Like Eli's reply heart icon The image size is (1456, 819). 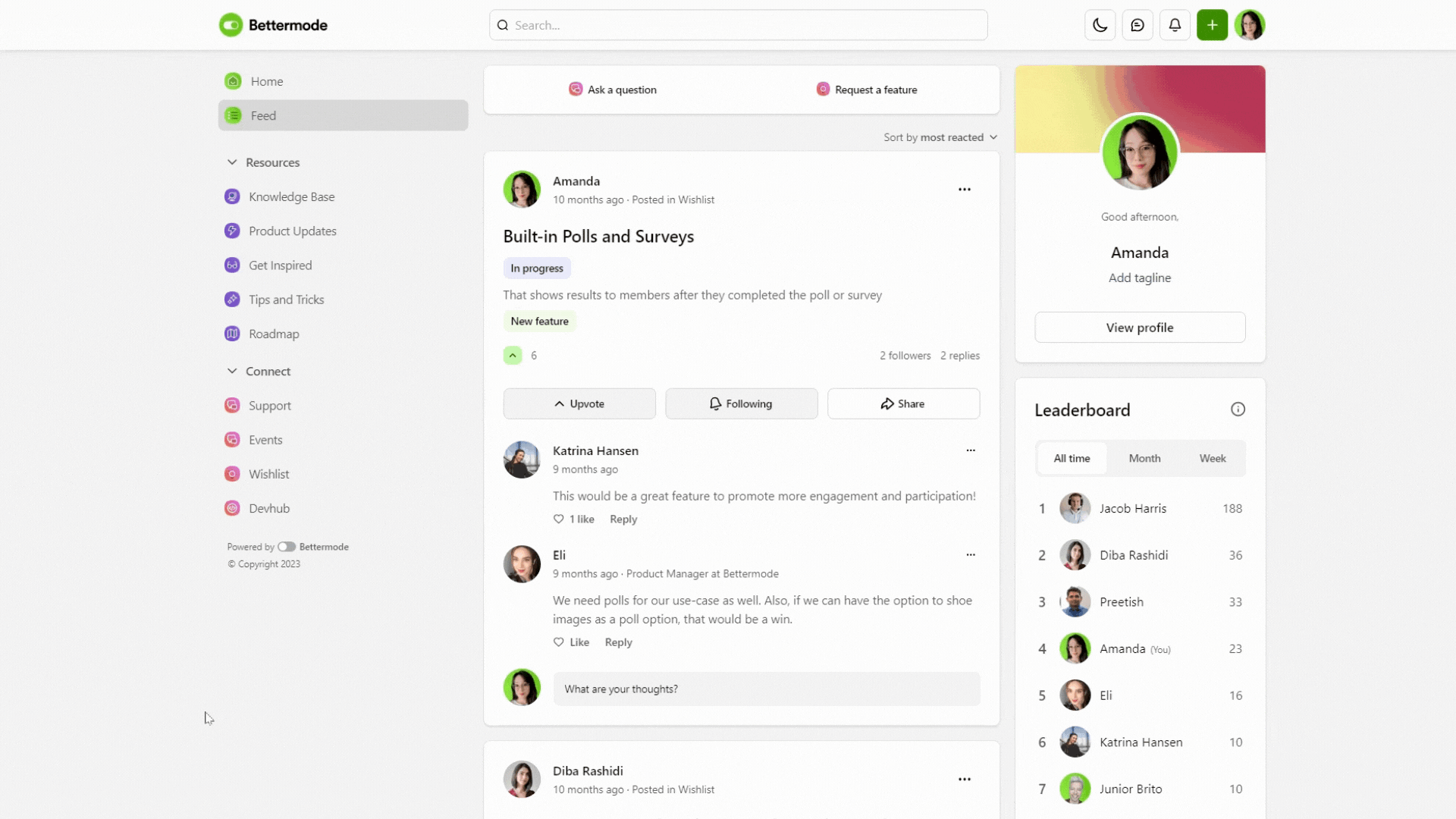click(559, 642)
